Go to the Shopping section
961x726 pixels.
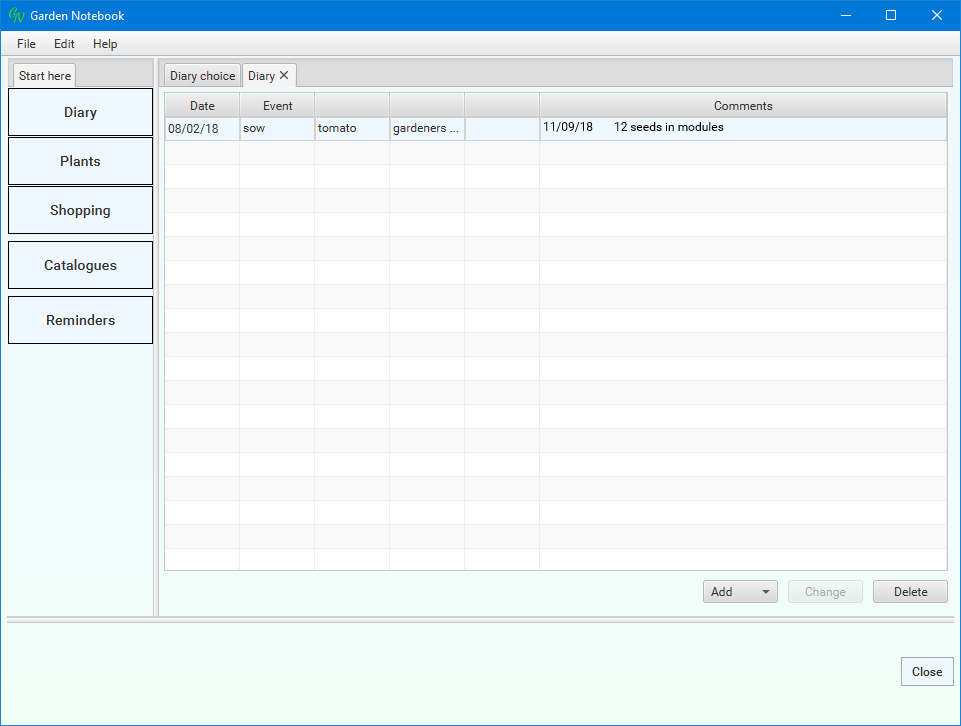tap(80, 210)
